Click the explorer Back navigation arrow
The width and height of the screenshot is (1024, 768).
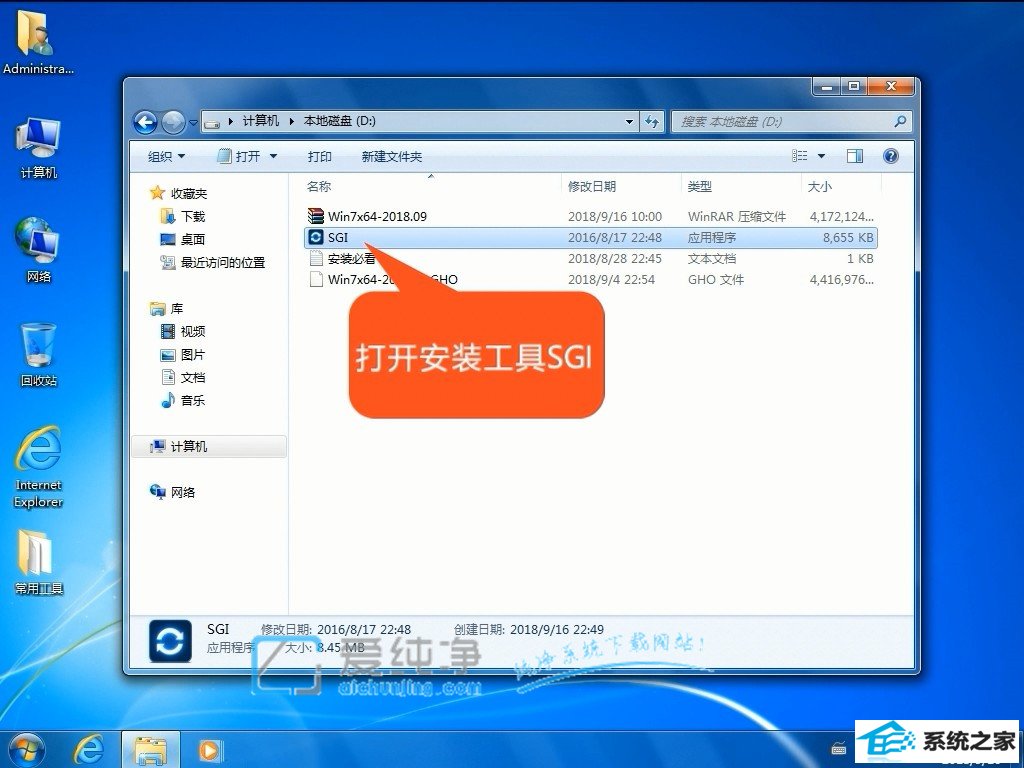click(146, 122)
